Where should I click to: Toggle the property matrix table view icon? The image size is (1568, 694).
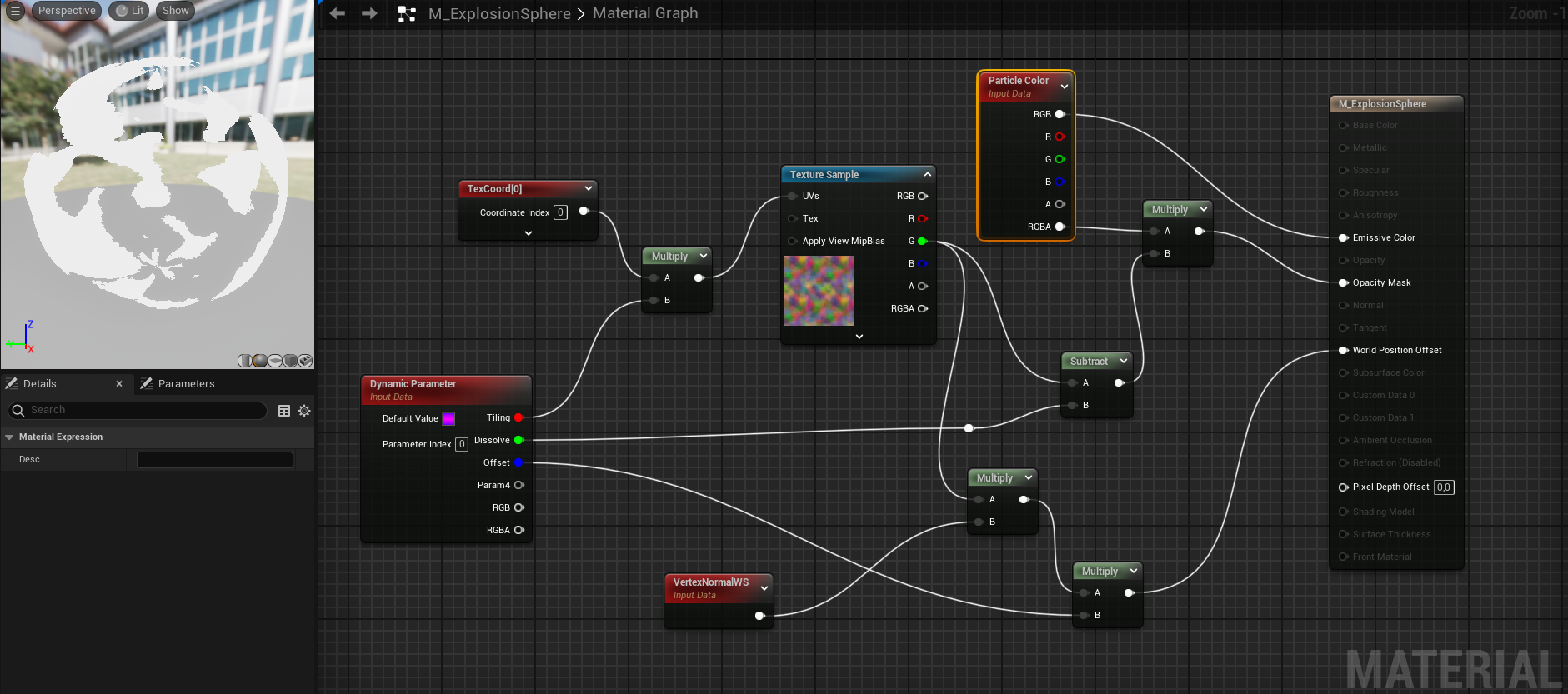point(284,411)
